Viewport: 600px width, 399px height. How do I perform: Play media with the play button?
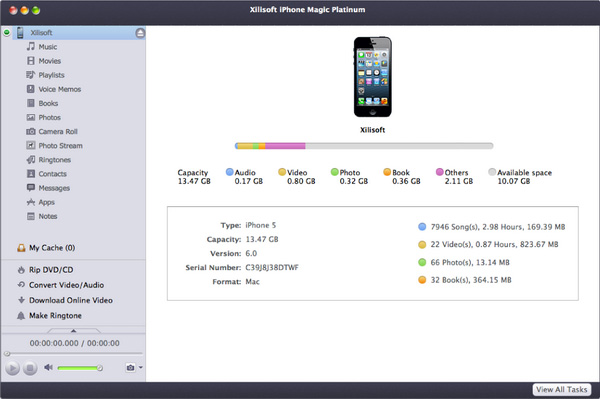[x=12, y=368]
